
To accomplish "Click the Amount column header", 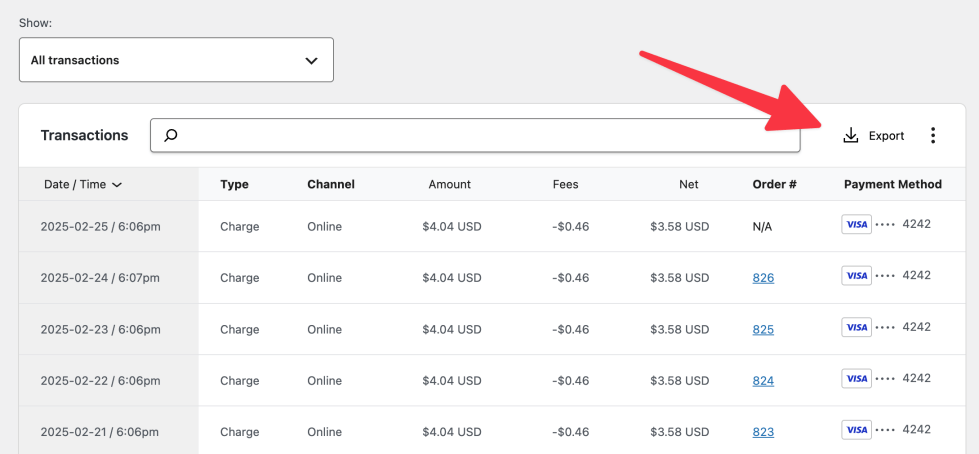I will (x=449, y=184).
